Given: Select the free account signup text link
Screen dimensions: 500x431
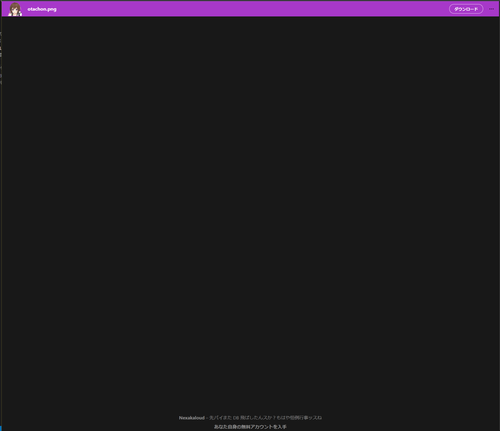Looking at the screenshot, I should point(250,427).
